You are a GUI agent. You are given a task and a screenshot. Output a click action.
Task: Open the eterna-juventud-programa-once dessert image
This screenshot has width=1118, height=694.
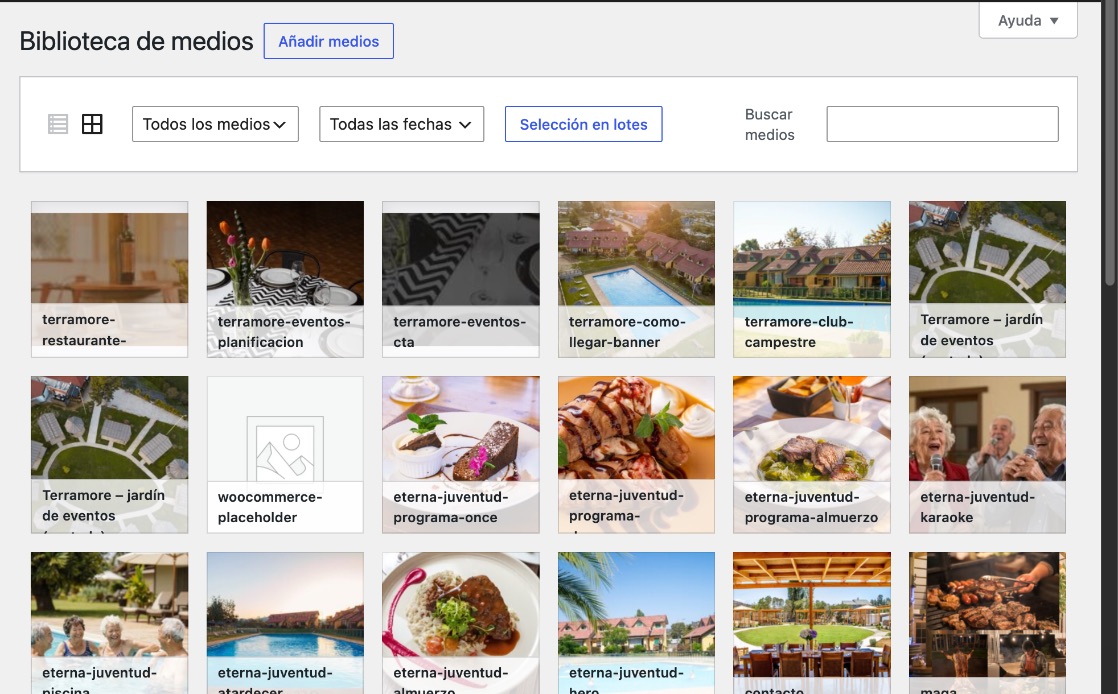coord(461,455)
